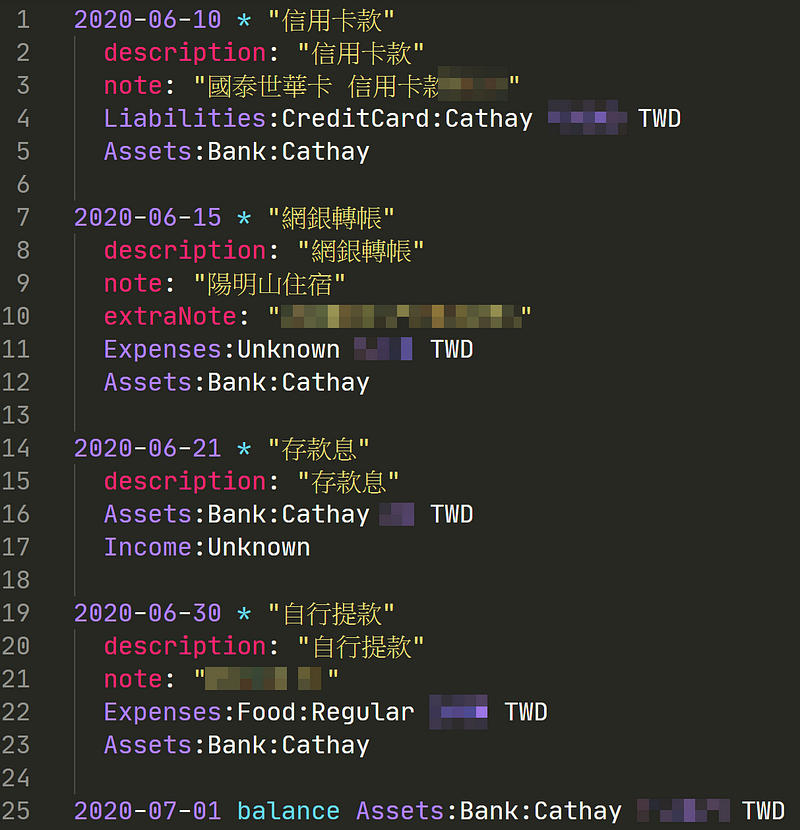Image resolution: width=800 pixels, height=830 pixels.
Task: Place cursor on the 2020-07-01 date
Action: [x=147, y=811]
